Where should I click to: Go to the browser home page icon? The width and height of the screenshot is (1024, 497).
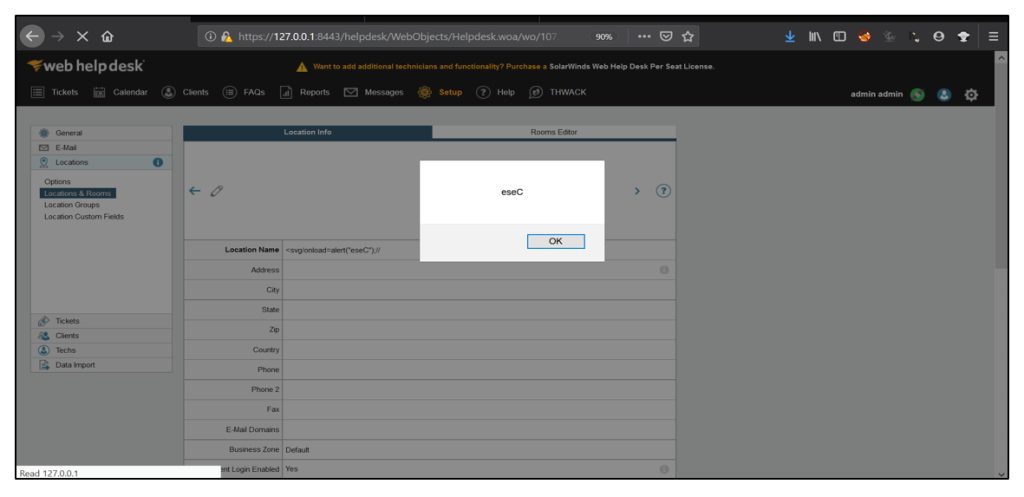[107, 37]
